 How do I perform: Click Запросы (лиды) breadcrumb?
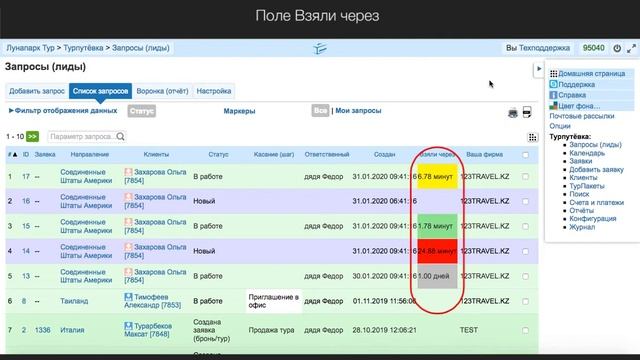141,48
